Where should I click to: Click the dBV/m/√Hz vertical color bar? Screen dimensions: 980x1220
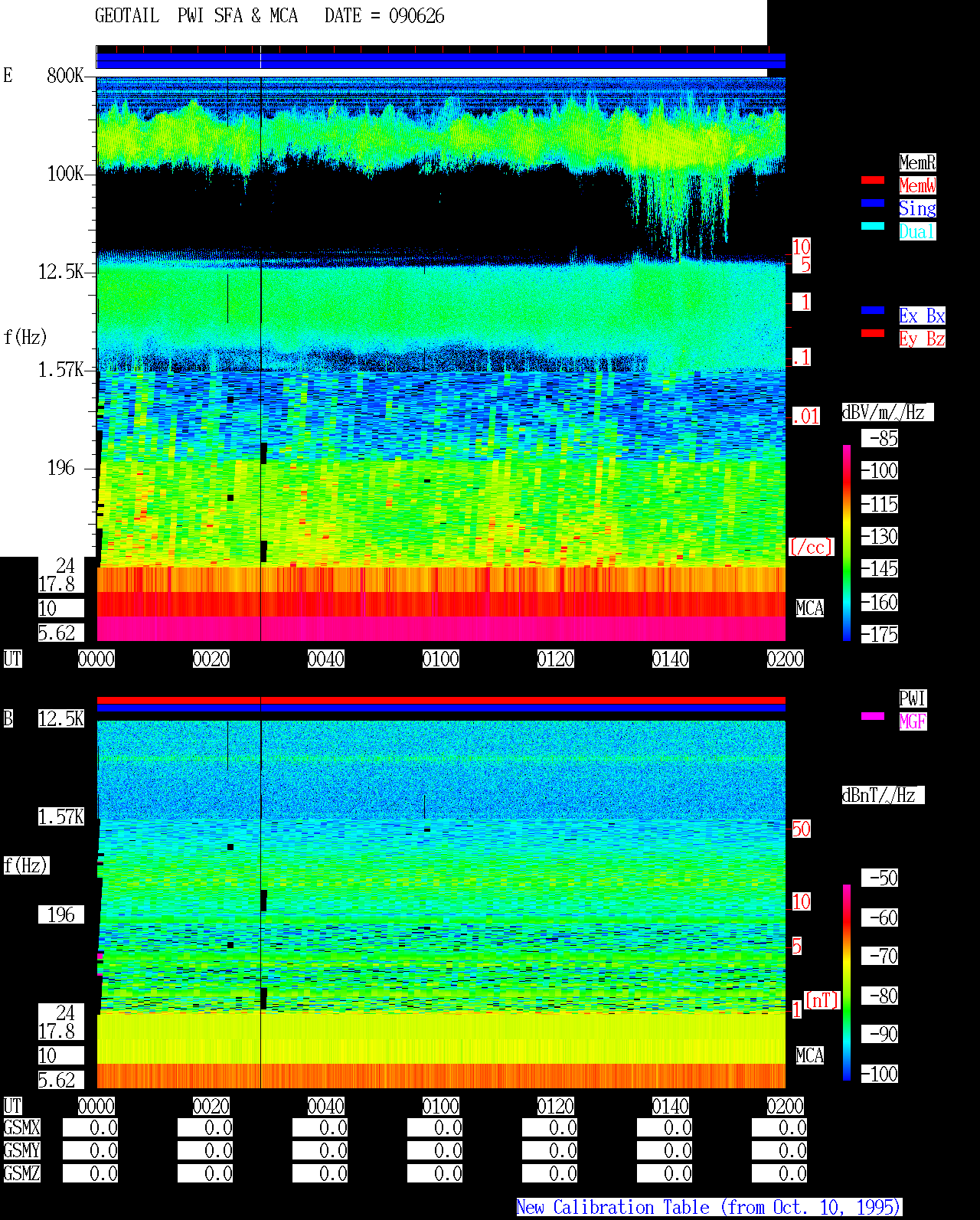[x=847, y=542]
